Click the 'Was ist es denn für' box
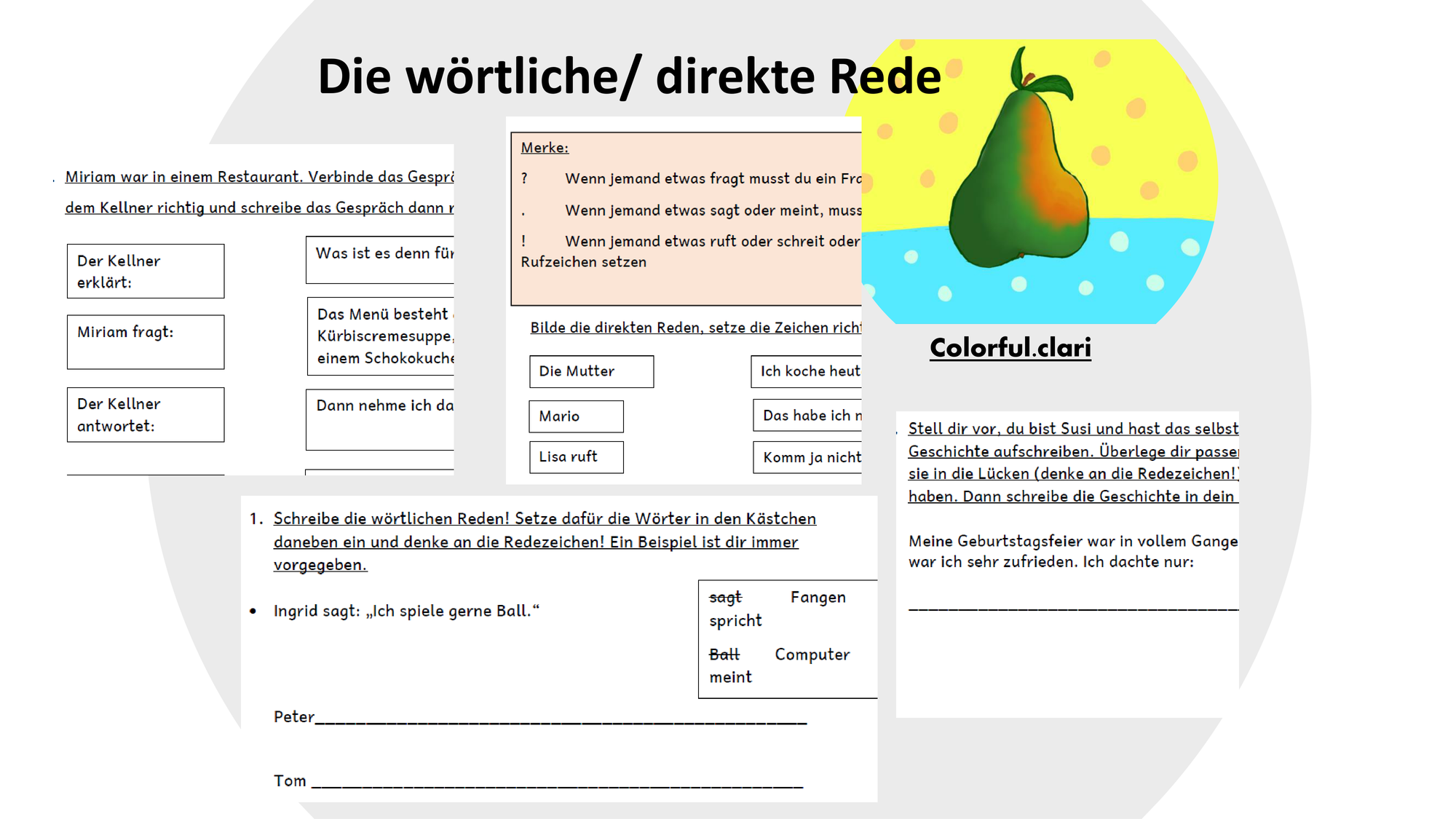 click(380, 260)
